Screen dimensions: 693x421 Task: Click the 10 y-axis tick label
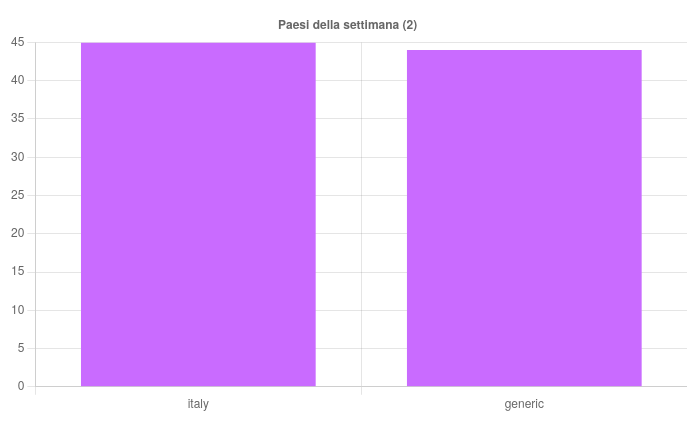click(x=17, y=310)
